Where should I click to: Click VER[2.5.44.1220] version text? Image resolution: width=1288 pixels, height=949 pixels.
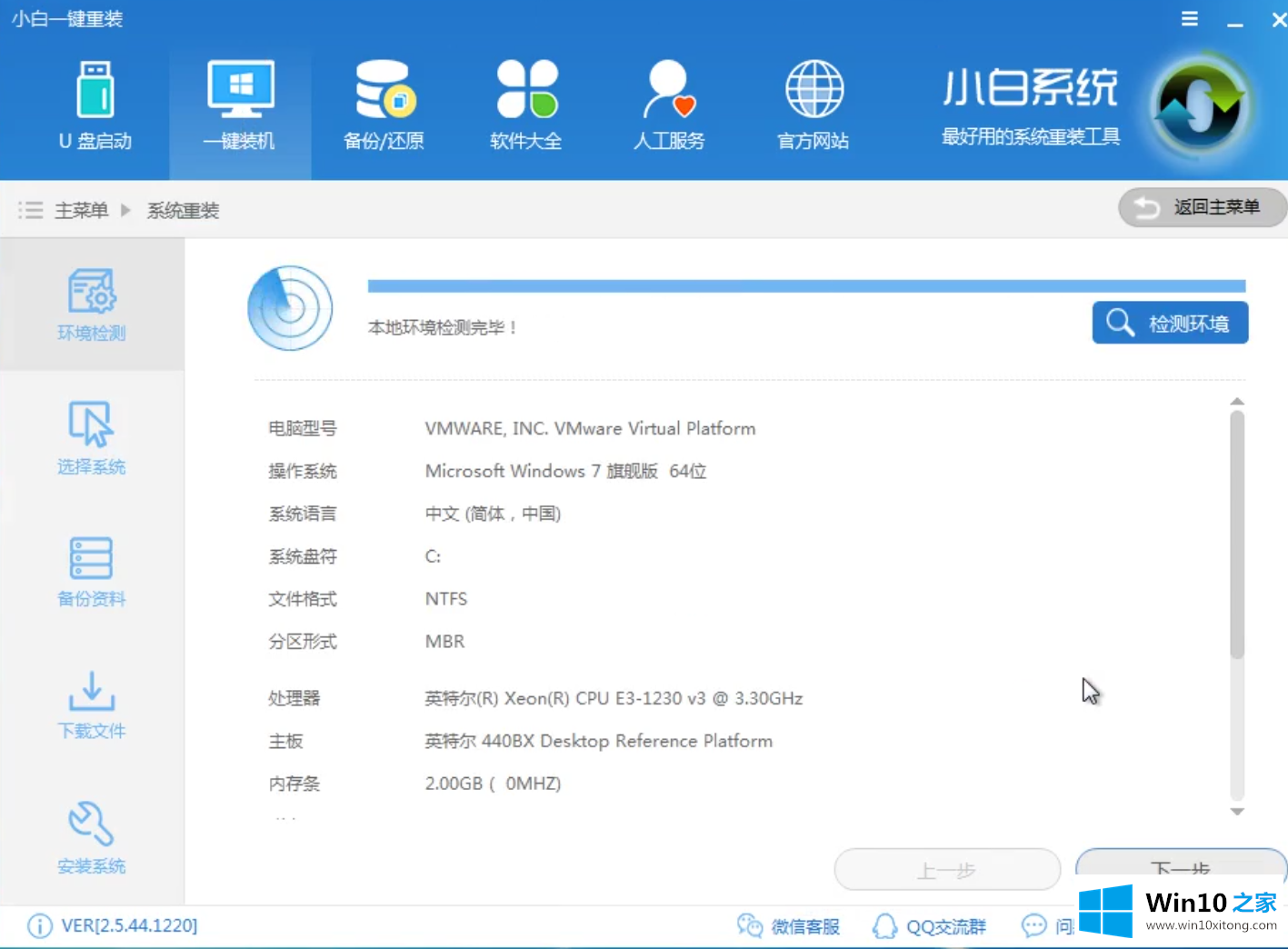point(129,925)
